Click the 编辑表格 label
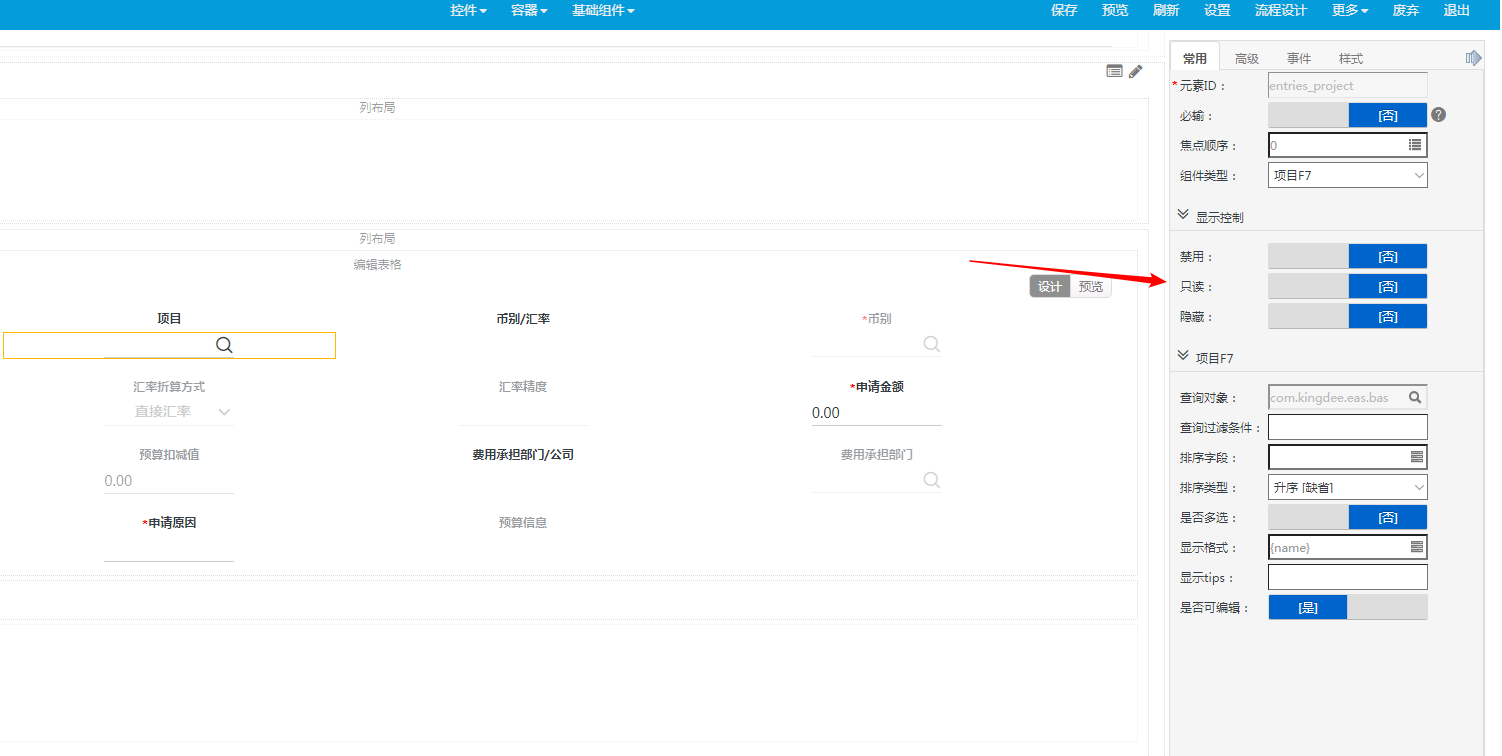The image size is (1502, 756). pos(377,265)
